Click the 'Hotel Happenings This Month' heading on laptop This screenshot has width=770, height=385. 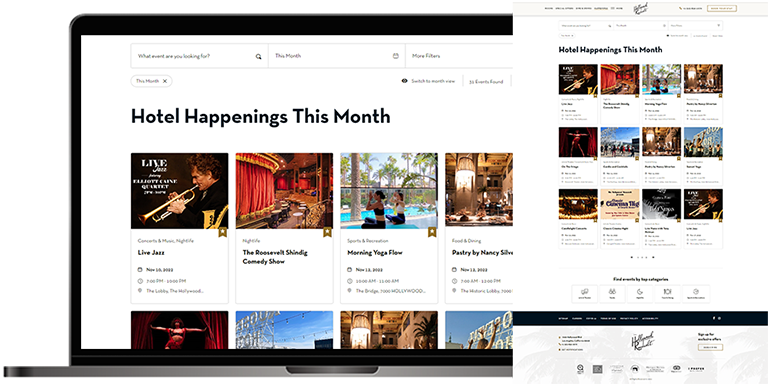[260, 117]
